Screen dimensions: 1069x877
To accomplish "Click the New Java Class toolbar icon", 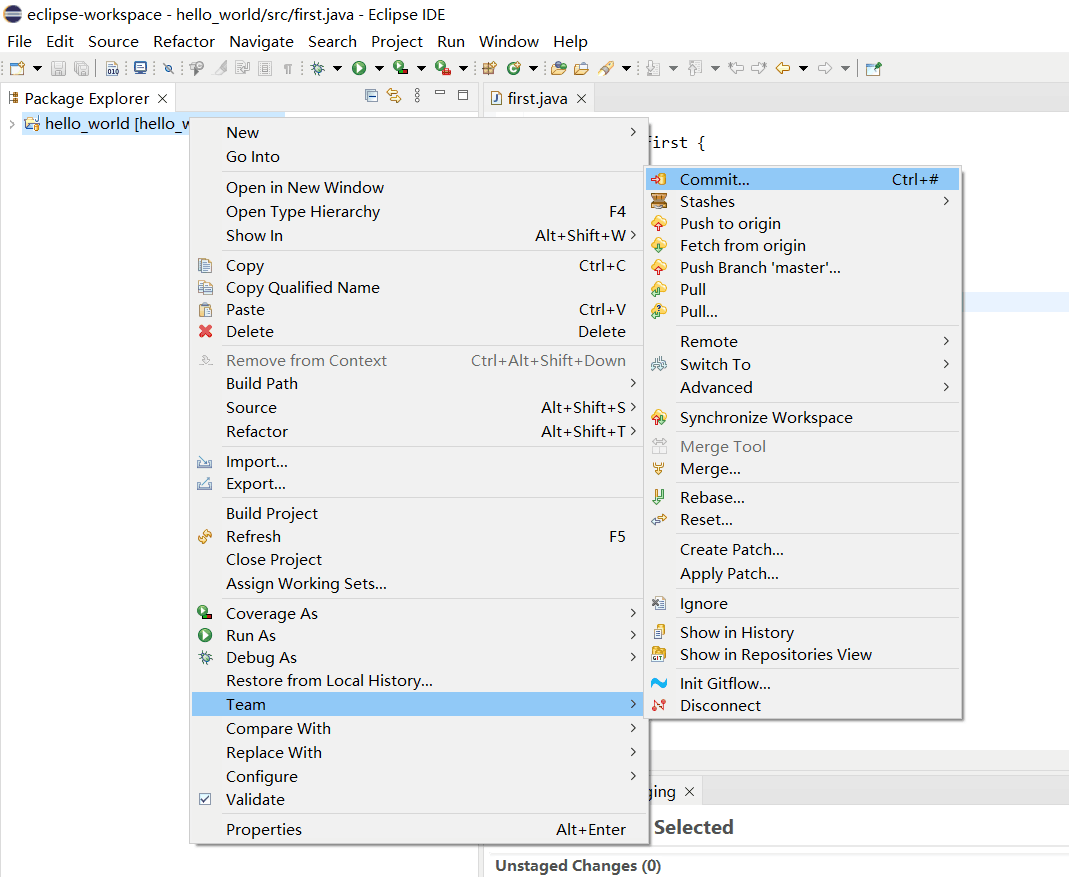I will point(514,68).
